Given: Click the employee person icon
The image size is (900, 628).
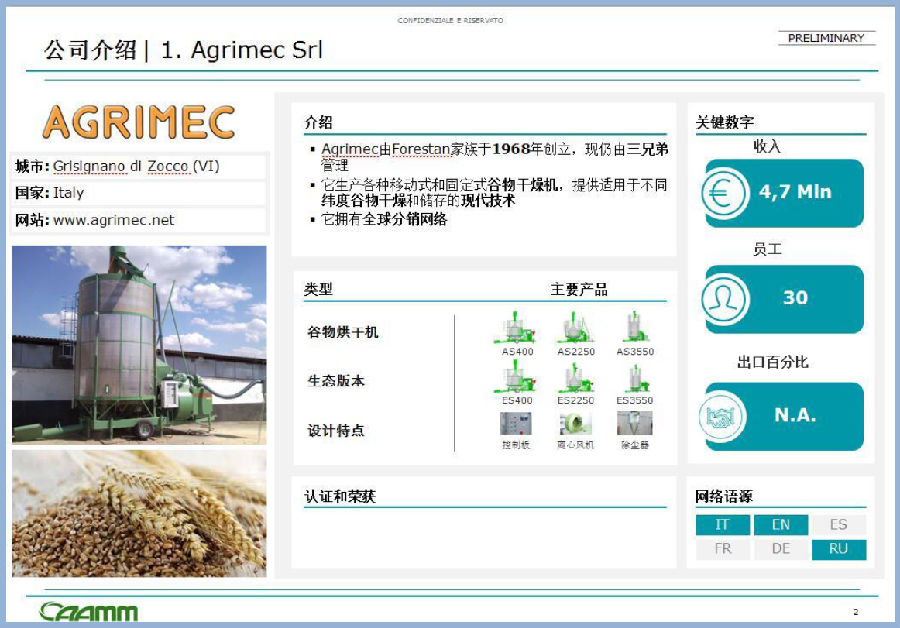Looking at the screenshot, I should click(725, 299).
